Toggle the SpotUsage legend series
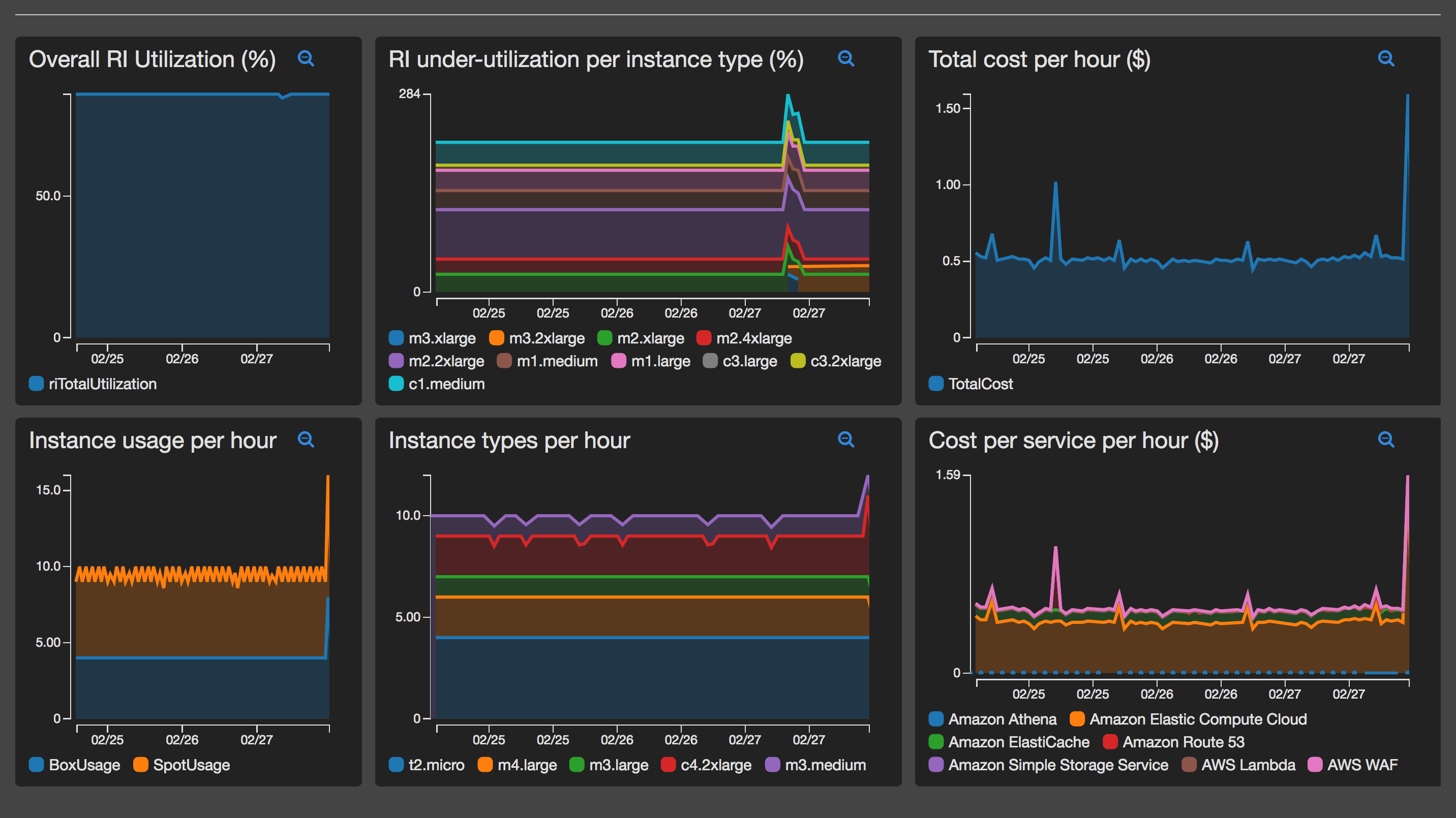Viewport: 1456px width, 818px height. click(x=191, y=765)
